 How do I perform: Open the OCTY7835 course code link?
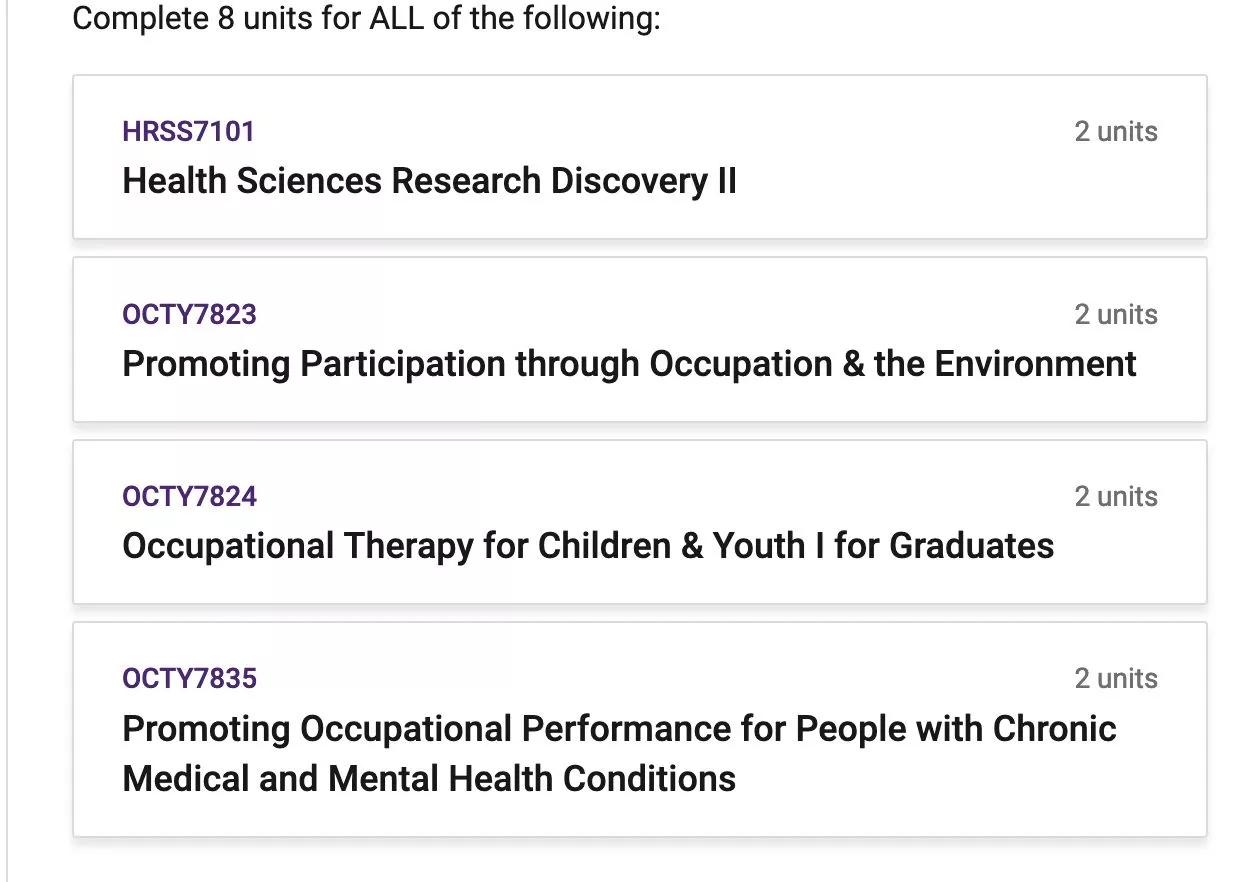click(x=189, y=678)
